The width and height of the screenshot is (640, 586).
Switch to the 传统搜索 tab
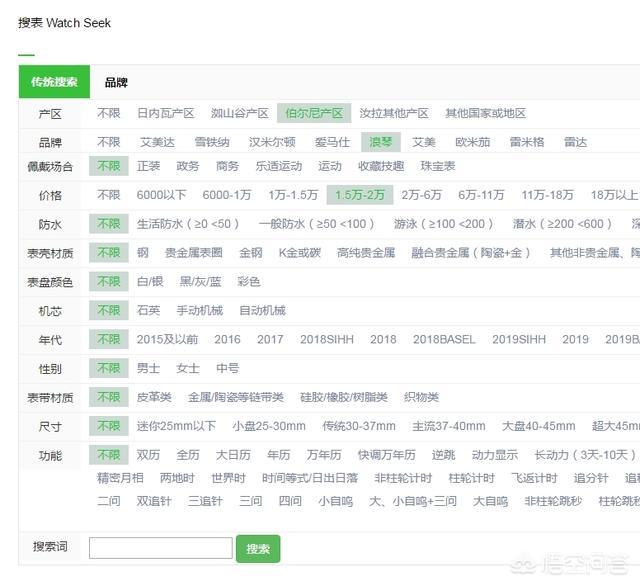53,82
